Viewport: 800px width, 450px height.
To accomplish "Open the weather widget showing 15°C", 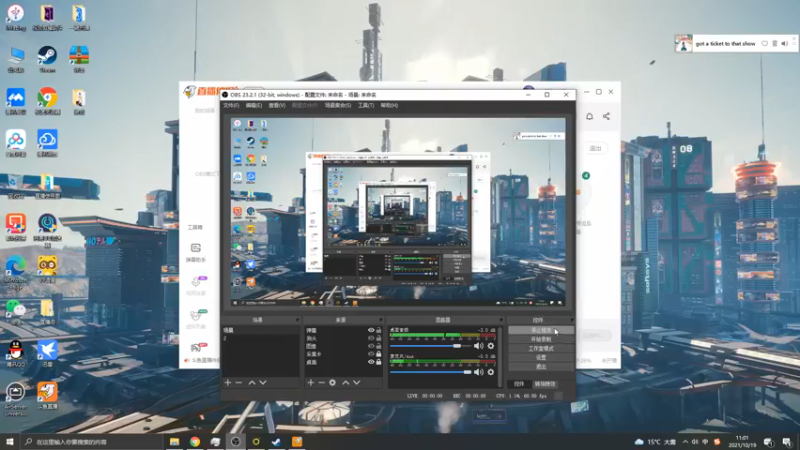I will coord(655,442).
